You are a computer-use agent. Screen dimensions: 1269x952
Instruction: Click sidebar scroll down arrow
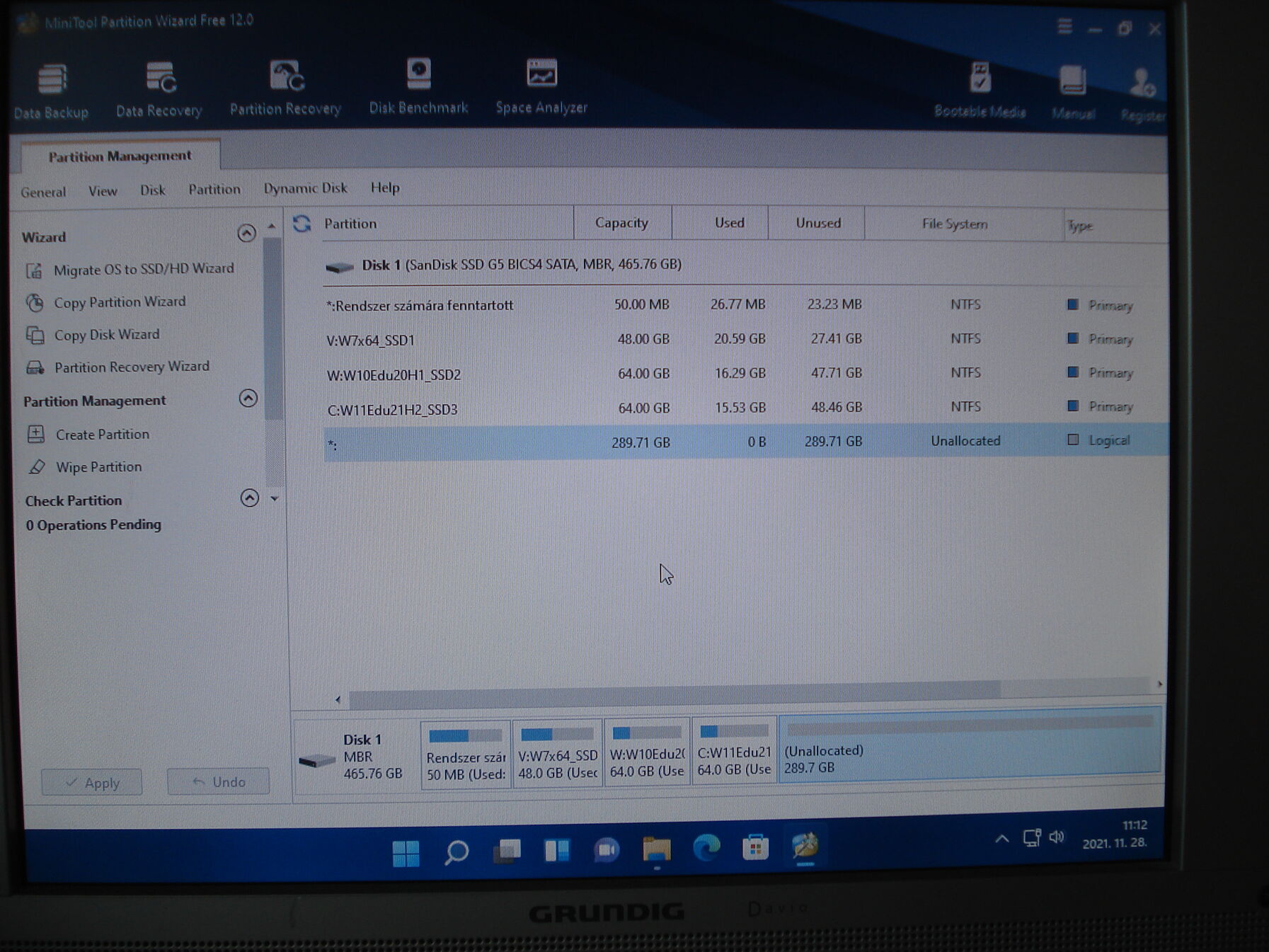click(x=275, y=498)
